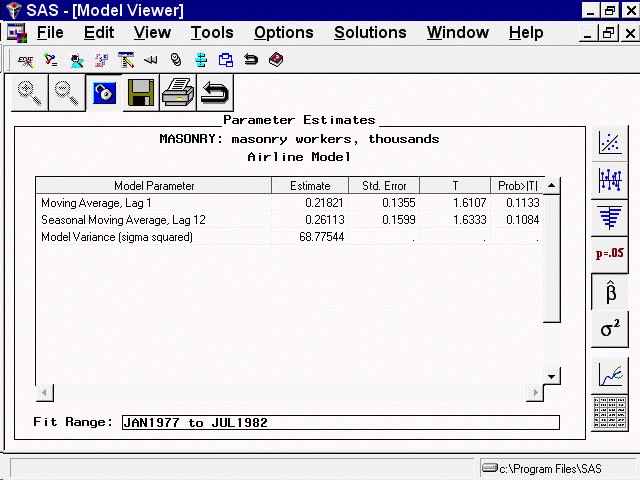Click the overlapping blue windows toolbar icon
Screen dimensions: 640x480
click(x=226, y=60)
